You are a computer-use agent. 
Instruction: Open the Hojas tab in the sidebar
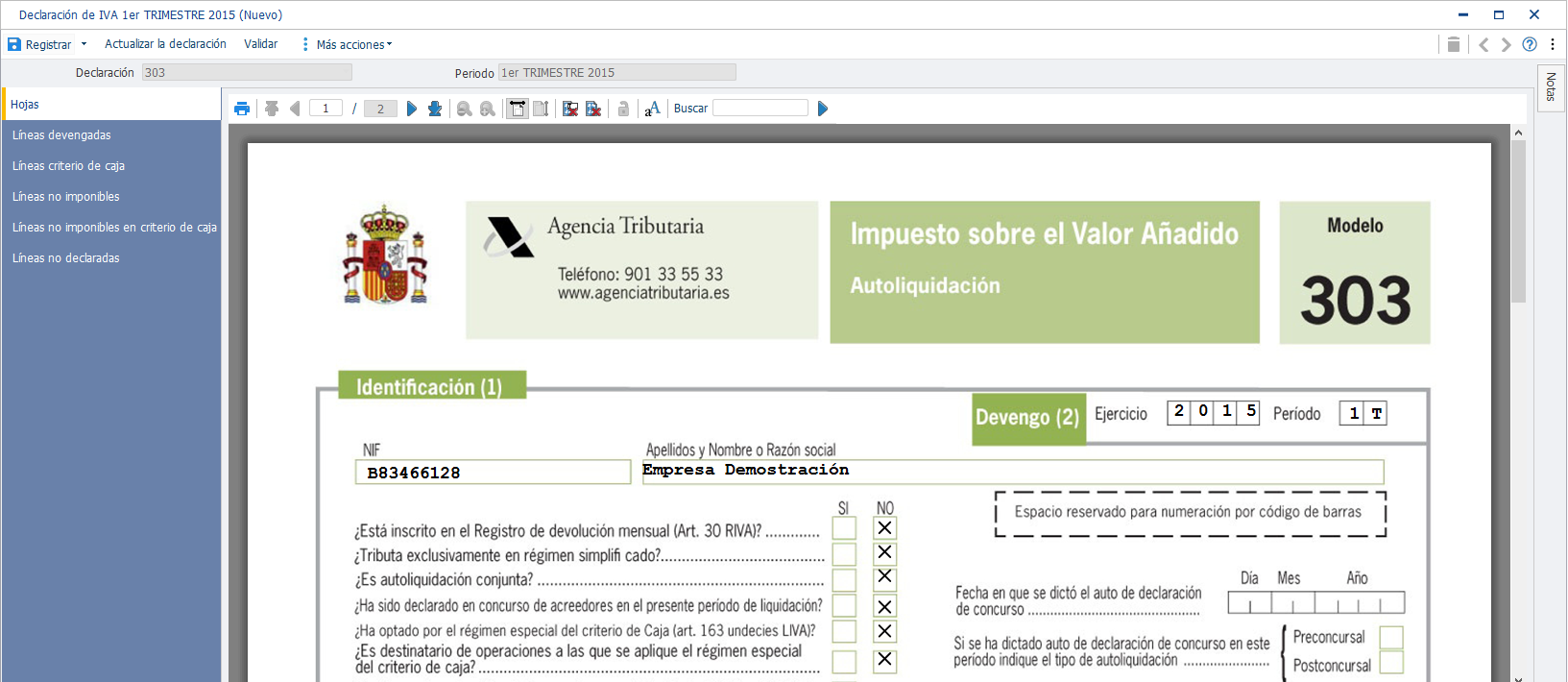[111, 105]
